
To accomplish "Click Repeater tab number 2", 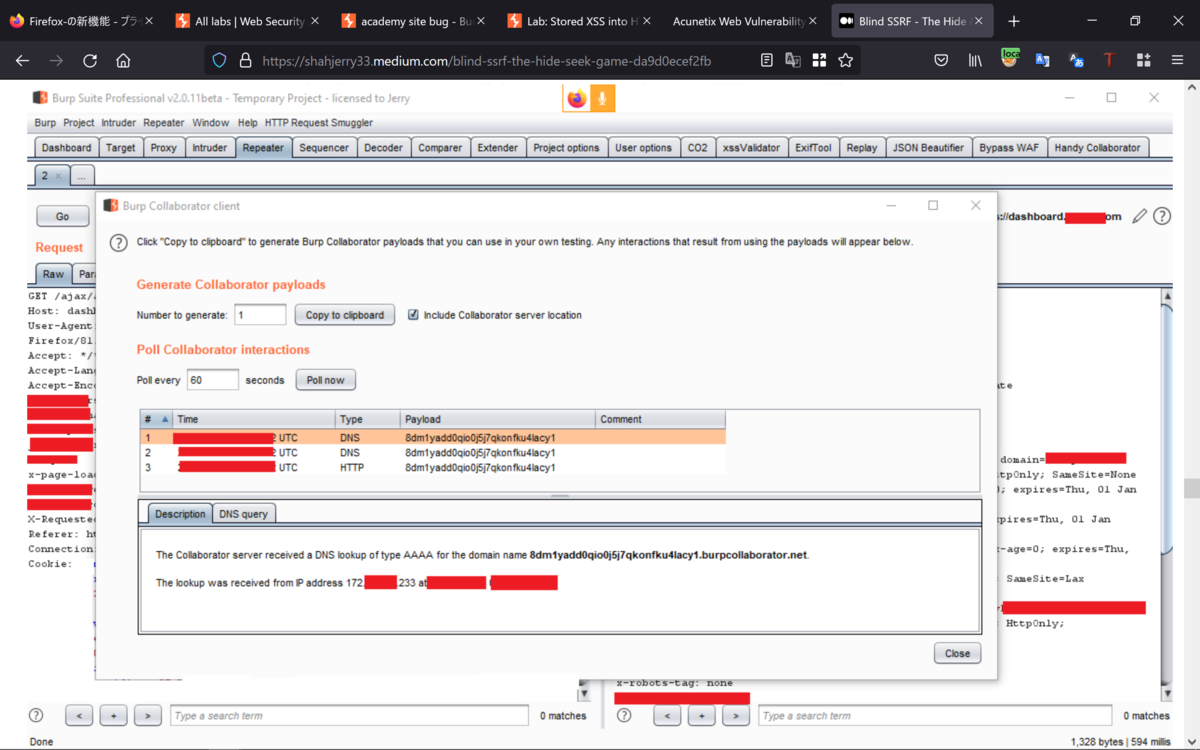I will [x=51, y=176].
